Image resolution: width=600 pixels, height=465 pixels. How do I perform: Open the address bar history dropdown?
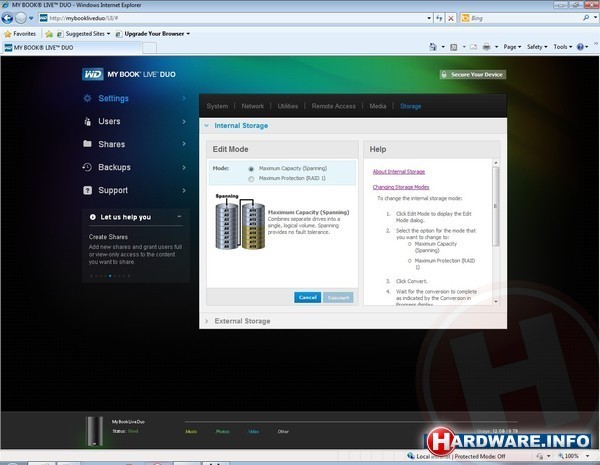point(429,18)
